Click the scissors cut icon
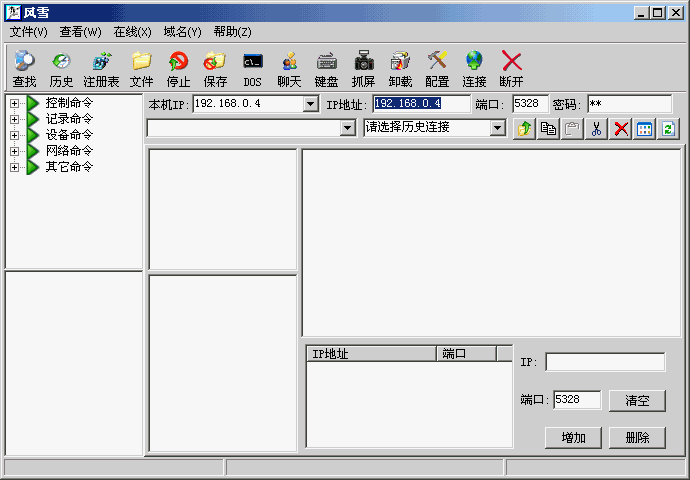This screenshot has height=480, width=690. 597,128
